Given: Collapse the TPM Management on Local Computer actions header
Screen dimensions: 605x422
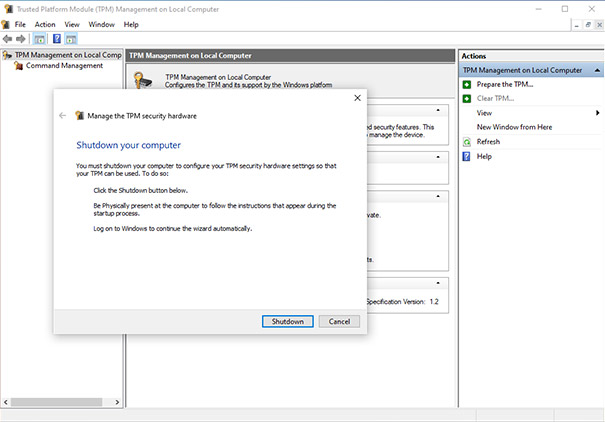Looking at the screenshot, I should tap(597, 70).
